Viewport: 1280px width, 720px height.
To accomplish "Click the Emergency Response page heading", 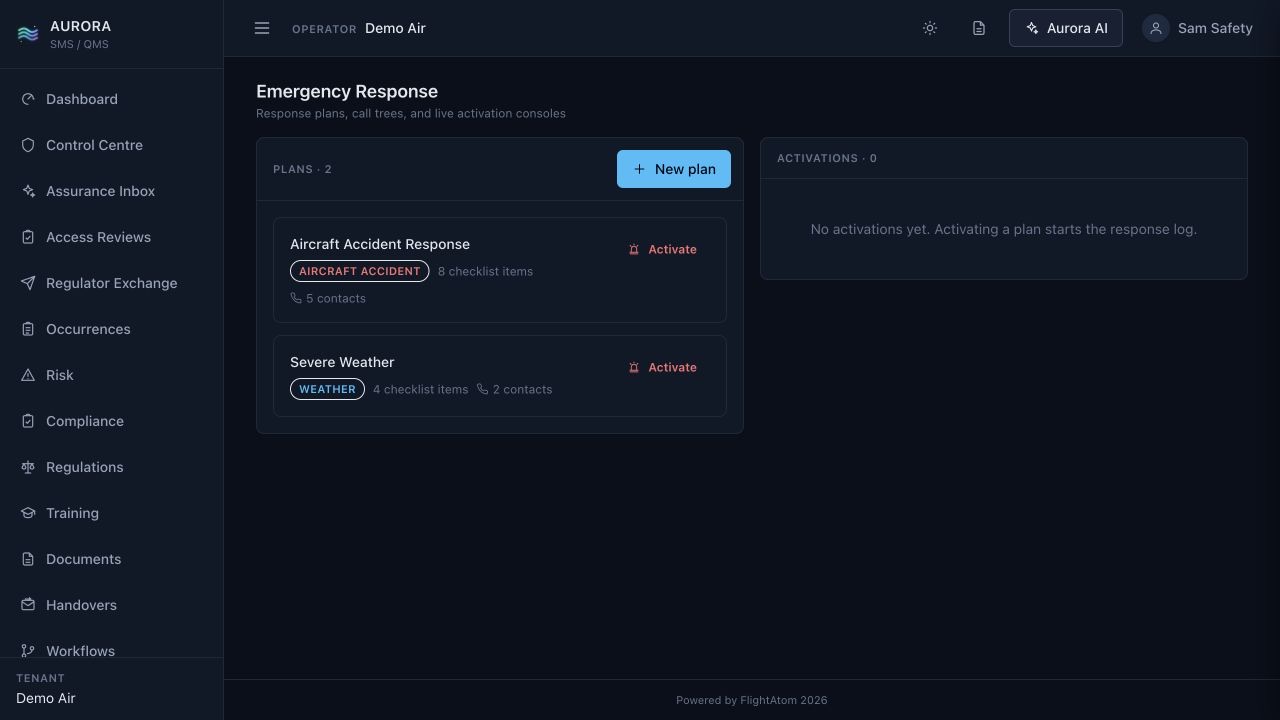I will [x=347, y=91].
